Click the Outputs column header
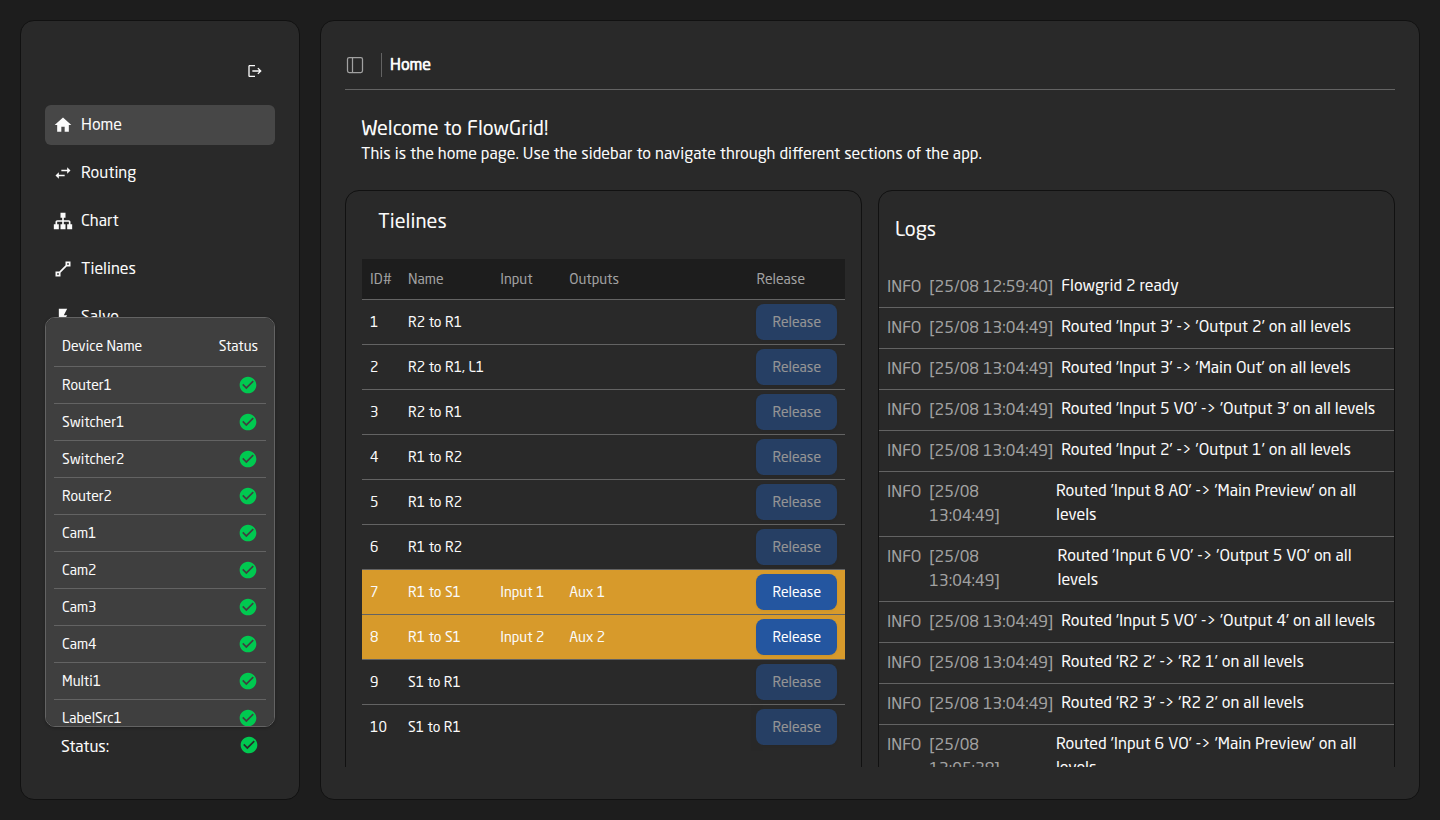 (594, 280)
